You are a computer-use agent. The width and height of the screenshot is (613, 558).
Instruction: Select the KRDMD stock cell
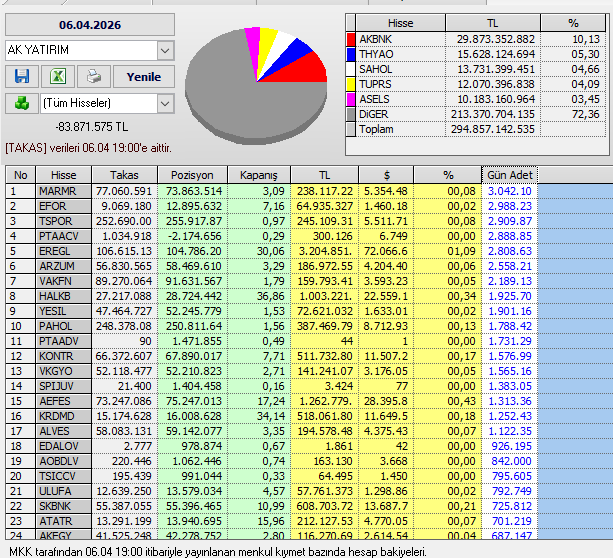[x=64, y=416]
